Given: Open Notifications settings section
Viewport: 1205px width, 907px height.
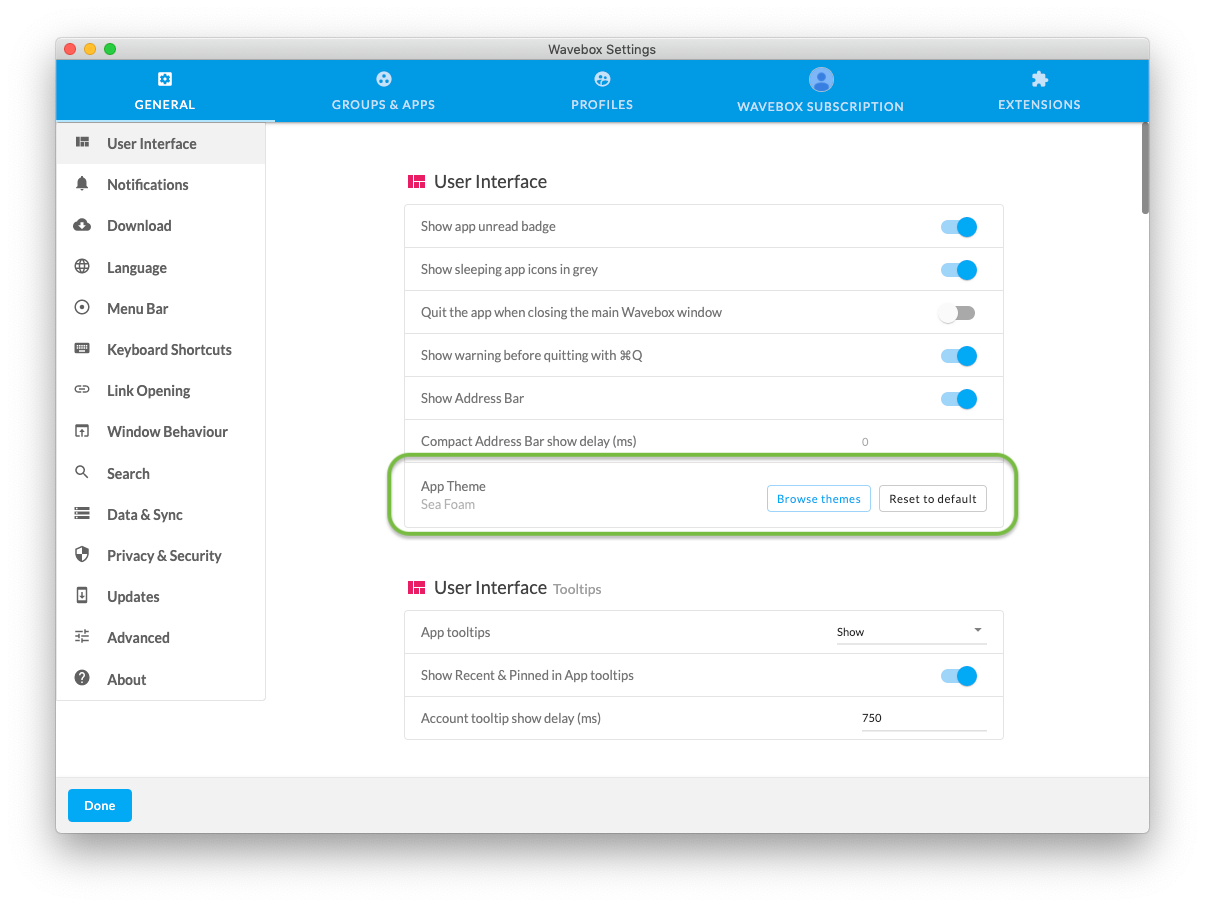Looking at the screenshot, I should [161, 184].
